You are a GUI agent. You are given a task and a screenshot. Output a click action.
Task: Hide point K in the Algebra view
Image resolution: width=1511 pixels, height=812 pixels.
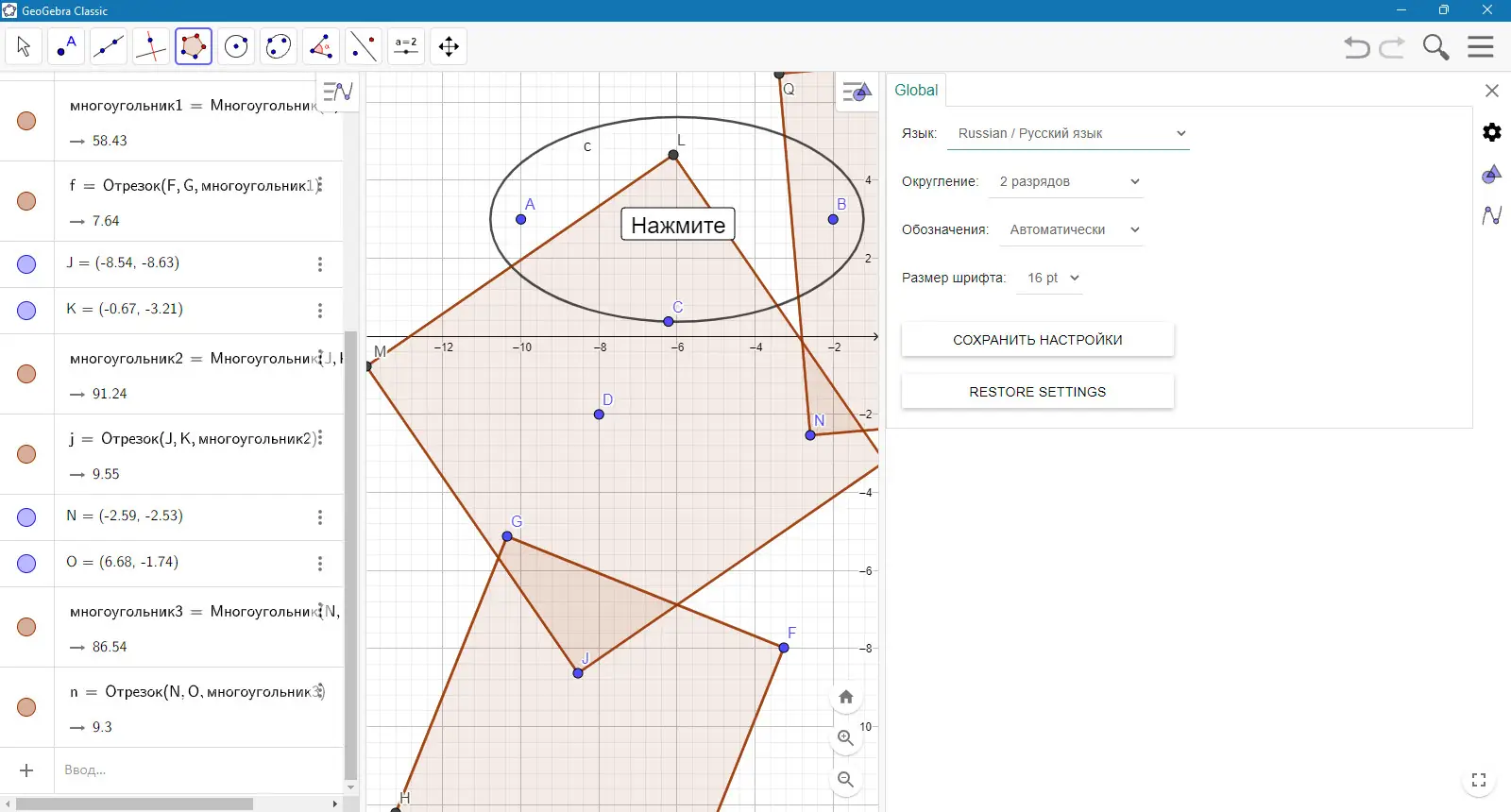[x=26, y=311]
